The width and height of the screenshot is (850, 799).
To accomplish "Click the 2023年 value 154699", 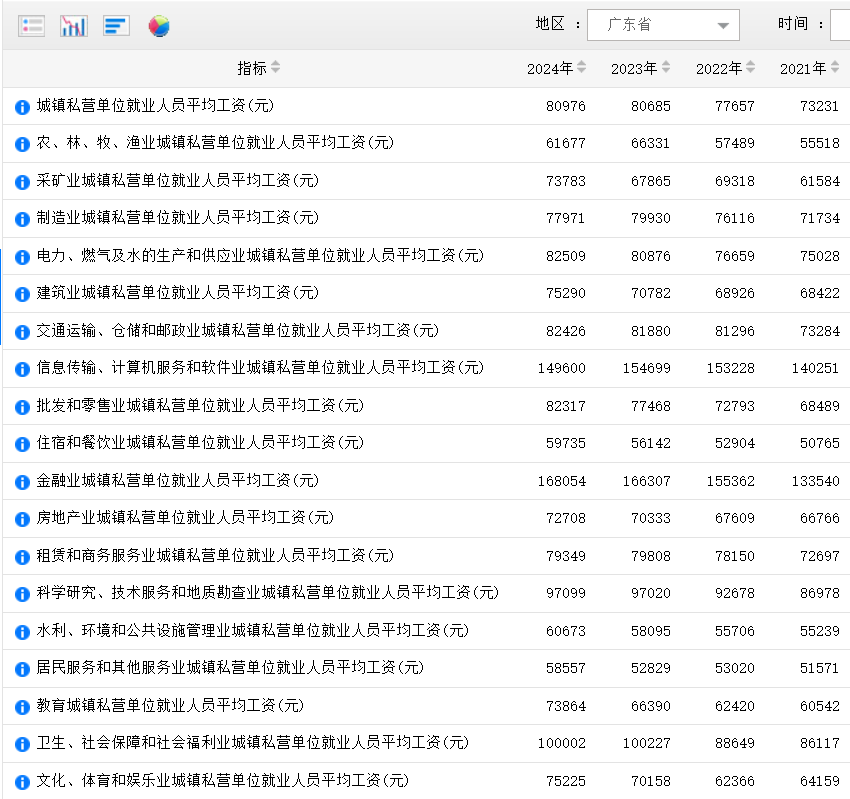I will coord(646,369).
